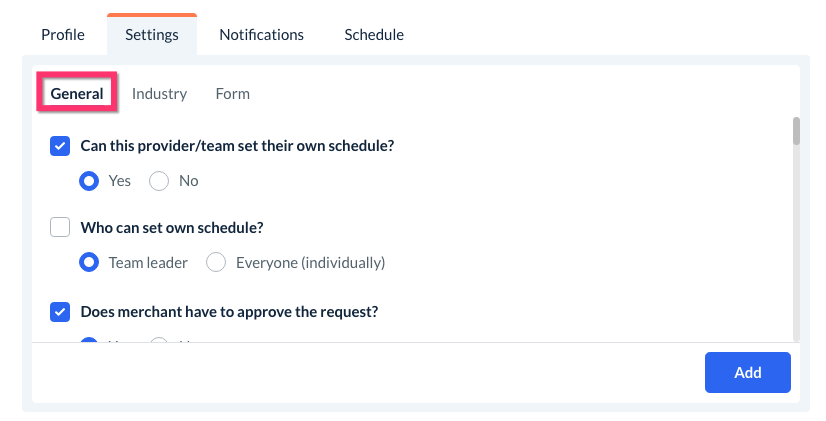This screenshot has width=826, height=421.
Task: Enable the 'Who can set own schedule?' checkbox
Action: tap(60, 228)
